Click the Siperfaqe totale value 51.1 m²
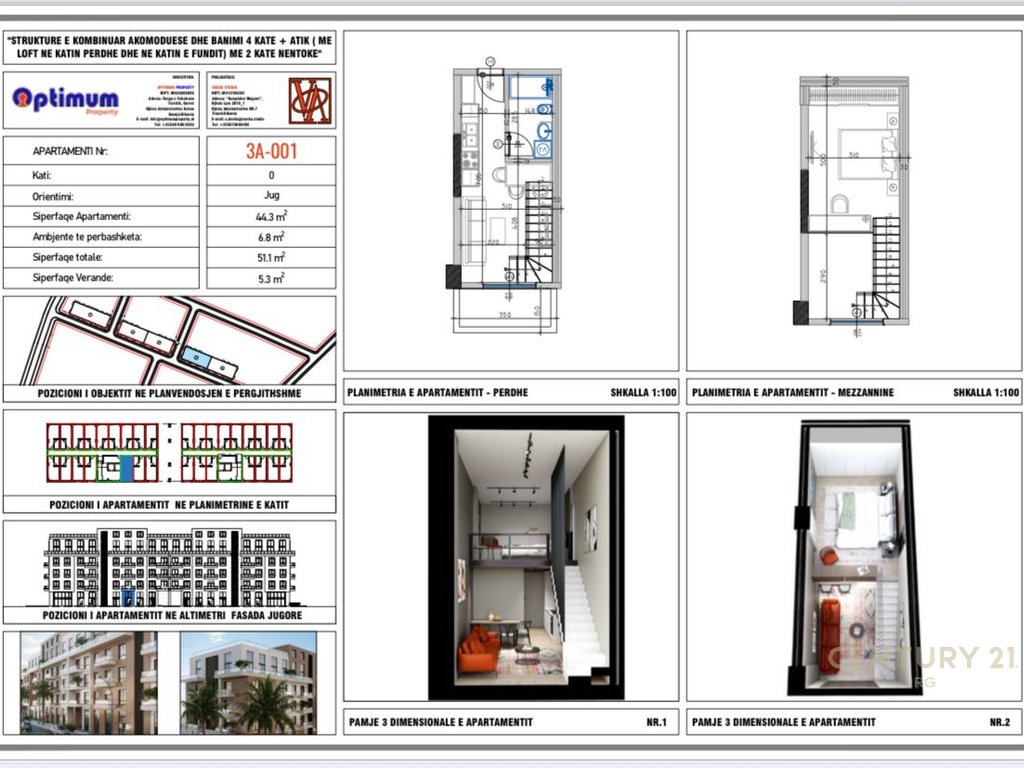Screen dimensions: 1024x768 point(271,257)
